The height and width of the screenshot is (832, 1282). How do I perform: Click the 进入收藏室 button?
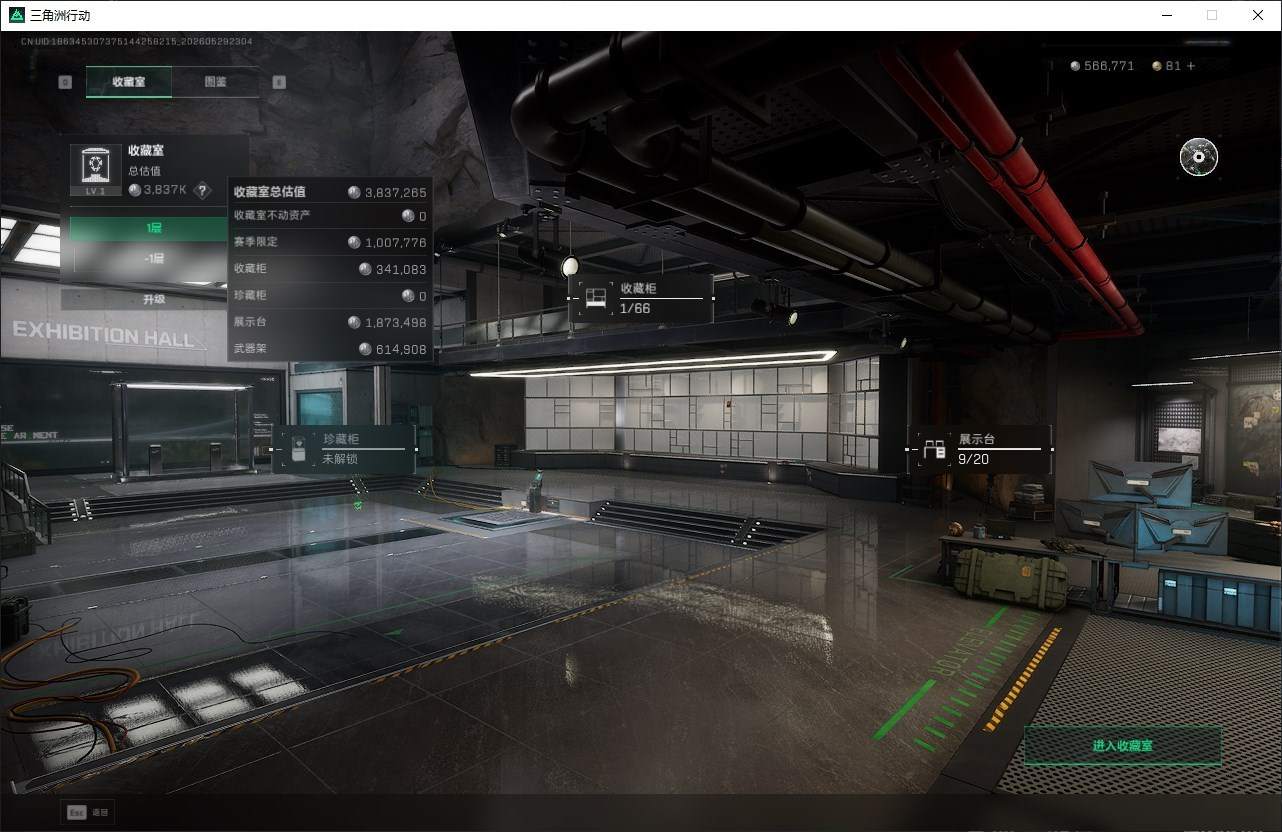pos(1122,746)
